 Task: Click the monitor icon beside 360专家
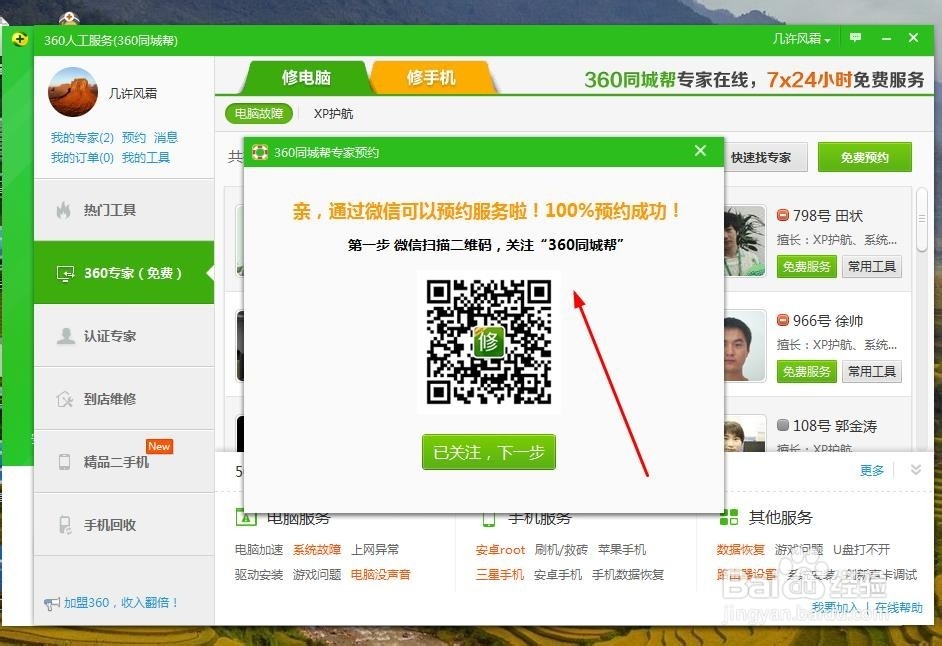point(65,274)
